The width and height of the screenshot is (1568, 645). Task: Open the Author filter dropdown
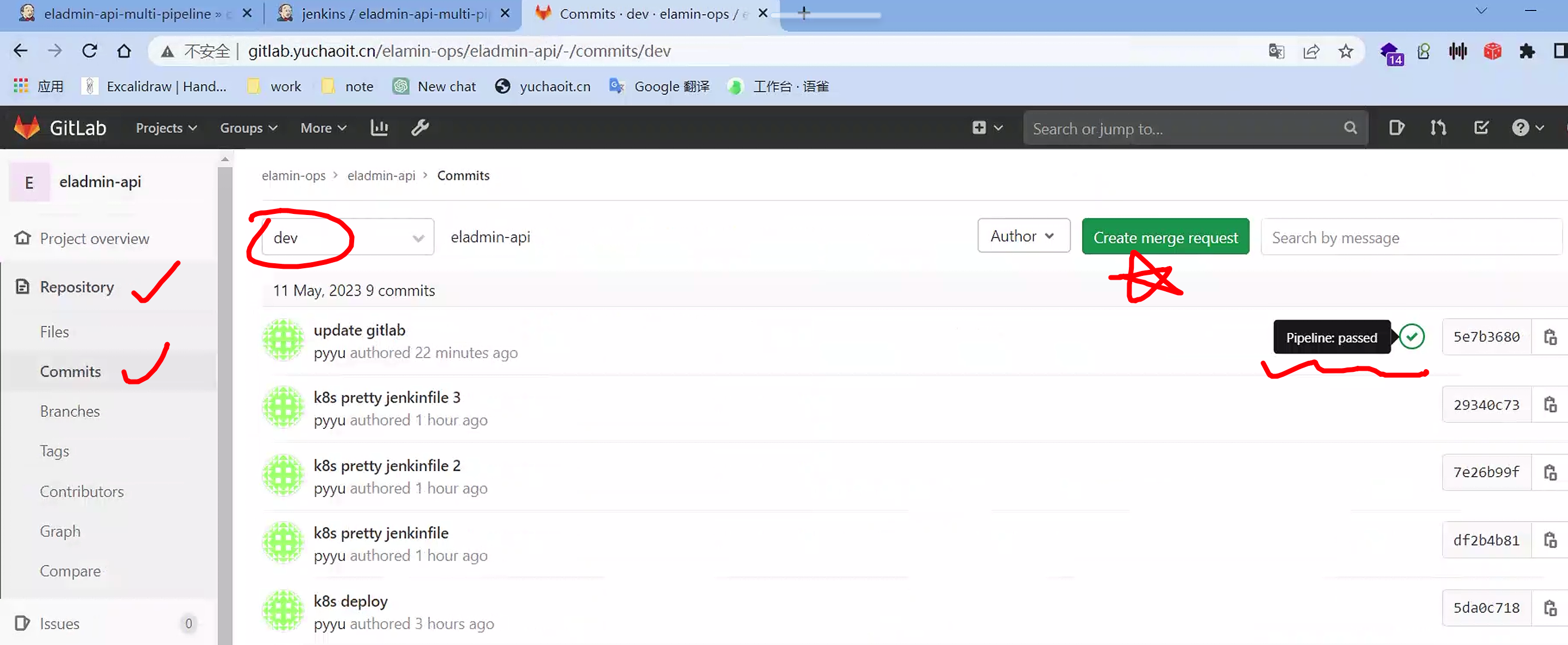[1023, 236]
